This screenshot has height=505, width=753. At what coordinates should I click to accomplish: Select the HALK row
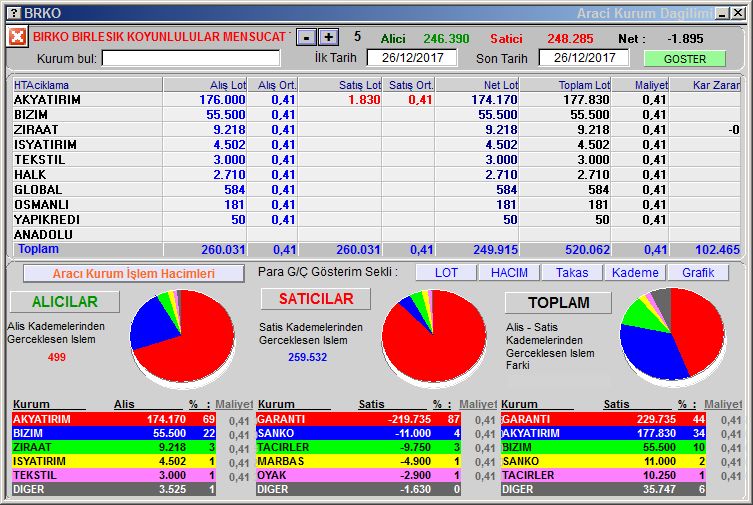point(376,175)
